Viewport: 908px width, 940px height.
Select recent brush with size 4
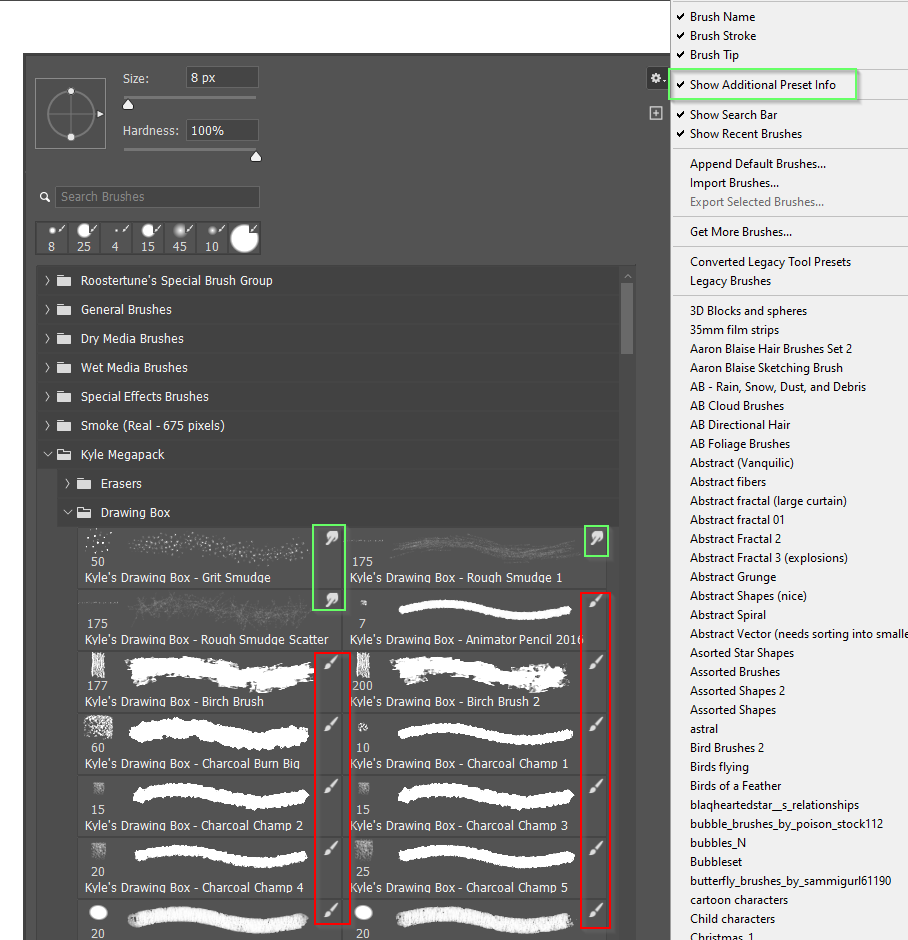116,238
